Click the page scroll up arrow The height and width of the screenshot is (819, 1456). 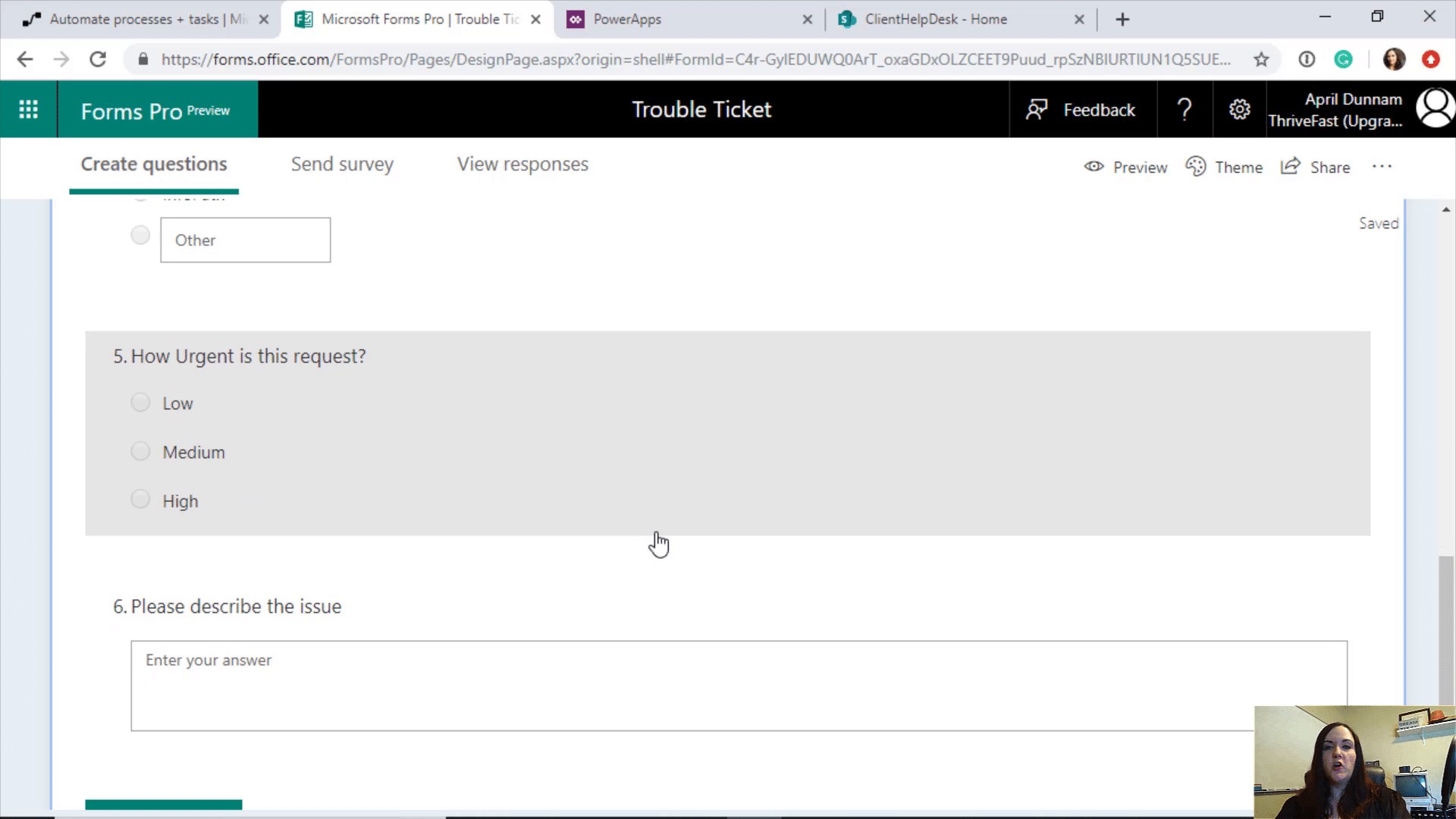pos(1446,209)
